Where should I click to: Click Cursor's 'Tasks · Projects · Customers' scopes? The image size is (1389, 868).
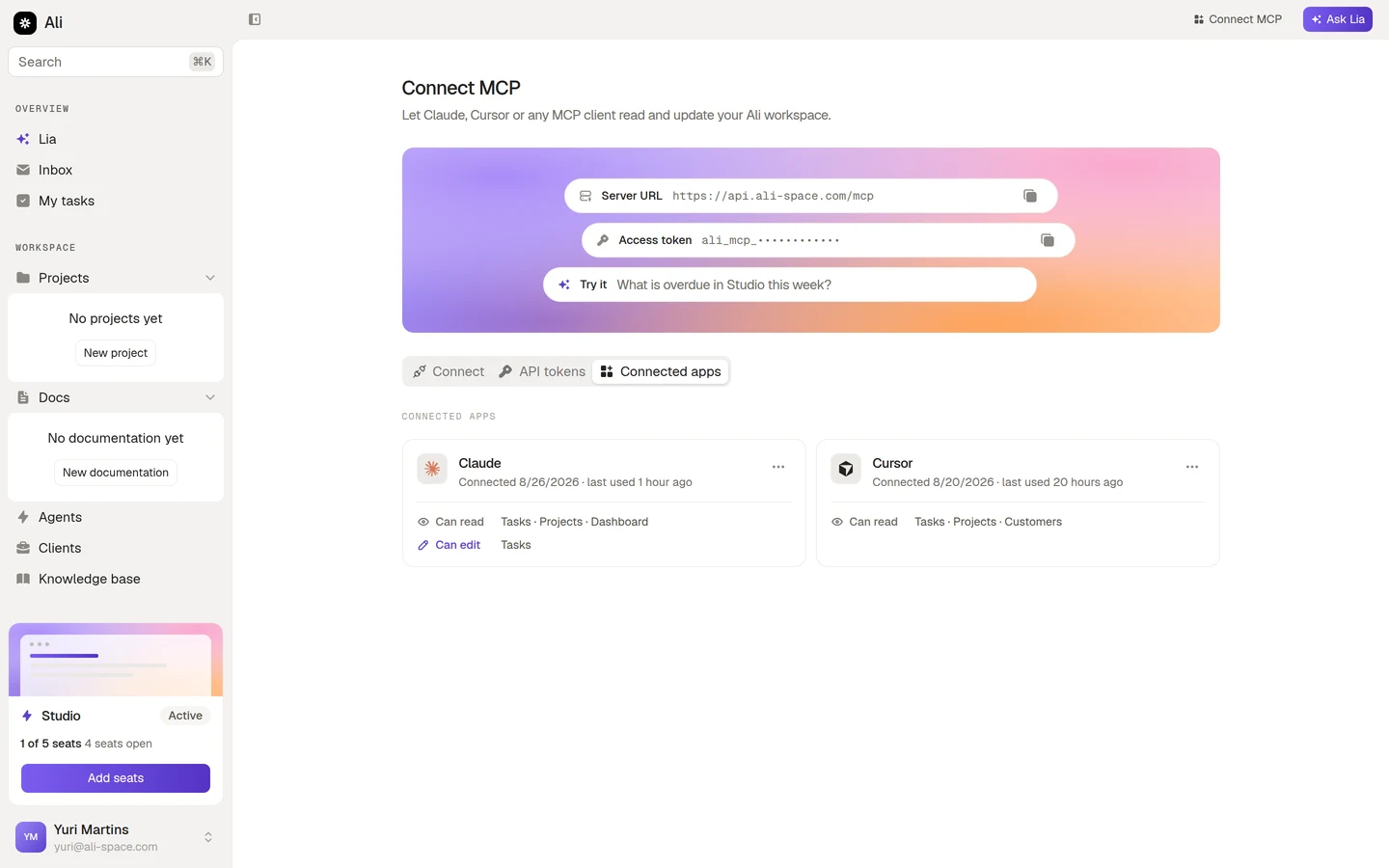988,522
